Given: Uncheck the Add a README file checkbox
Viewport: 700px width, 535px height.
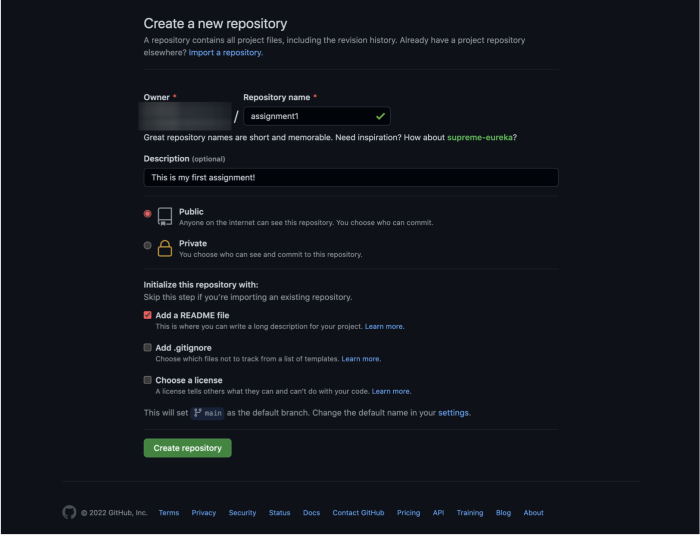Looking at the screenshot, I should pyautogui.click(x=148, y=315).
